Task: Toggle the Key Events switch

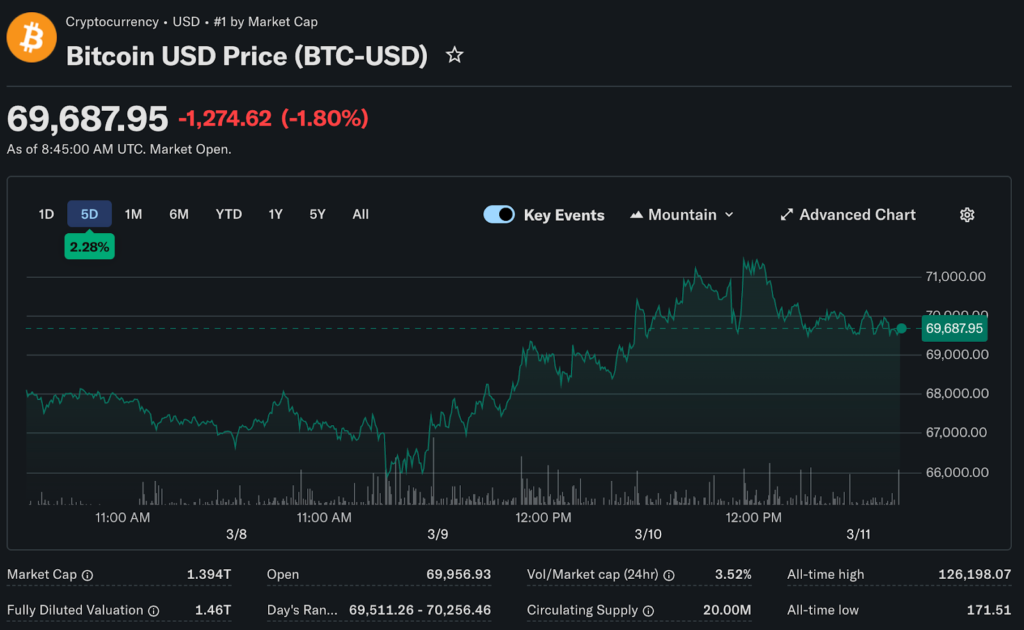Action: click(x=499, y=215)
